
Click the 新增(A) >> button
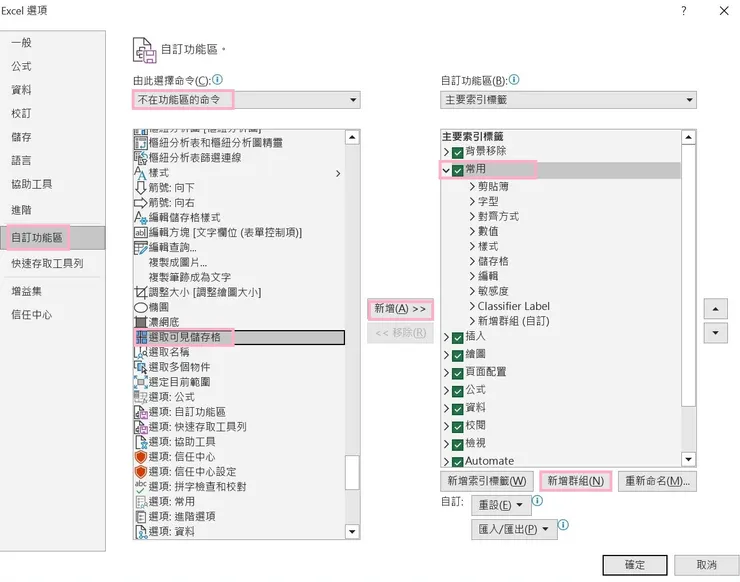[400, 309]
